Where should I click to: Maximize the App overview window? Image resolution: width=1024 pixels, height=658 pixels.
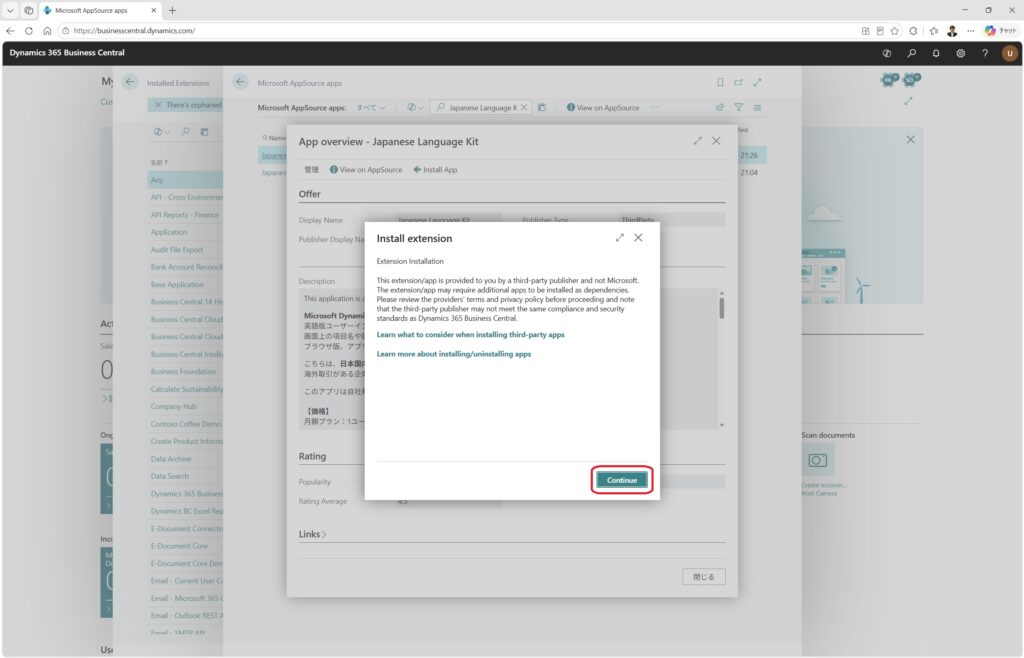(697, 141)
